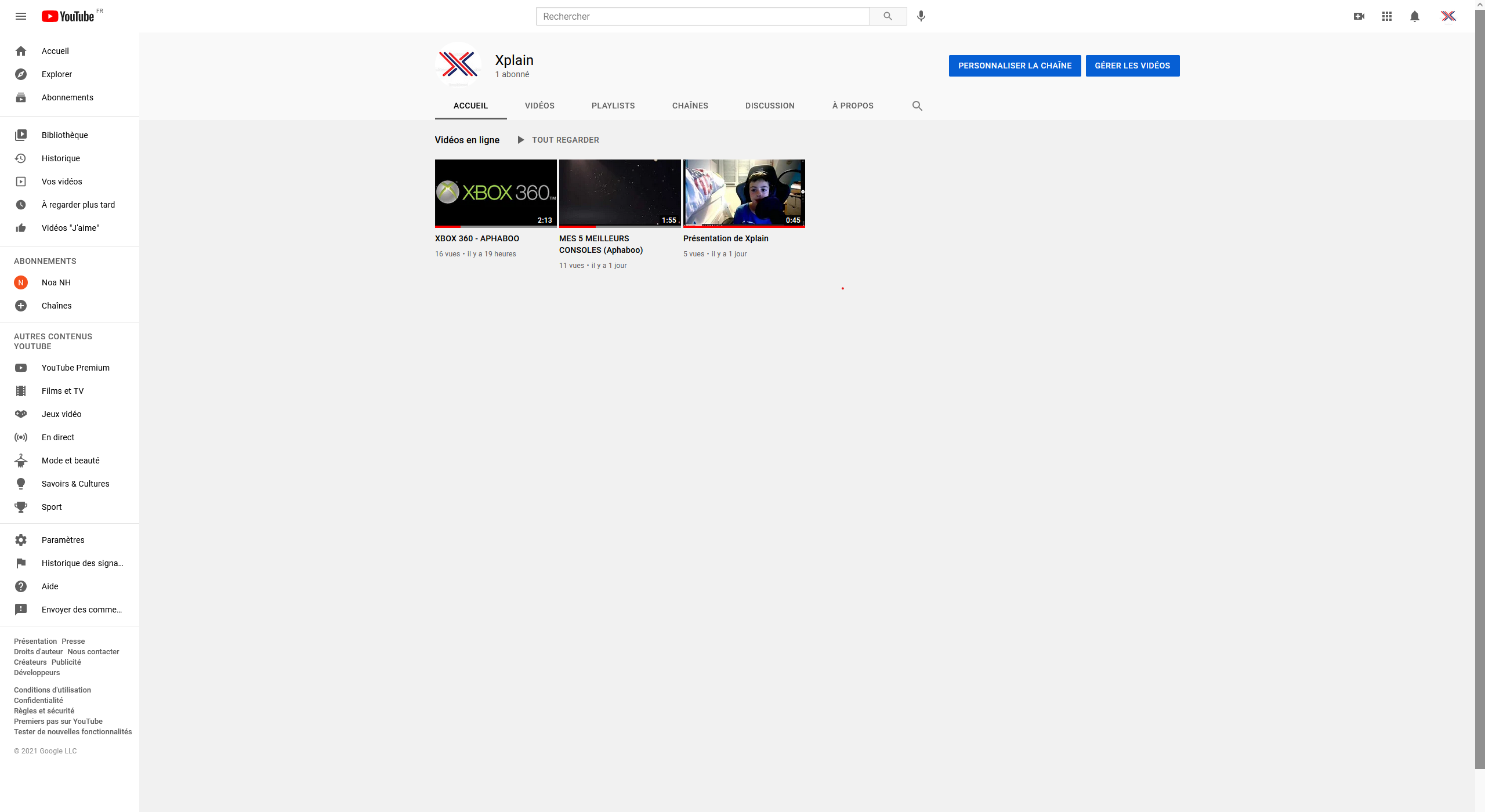Click the YouTube logo

[68, 16]
